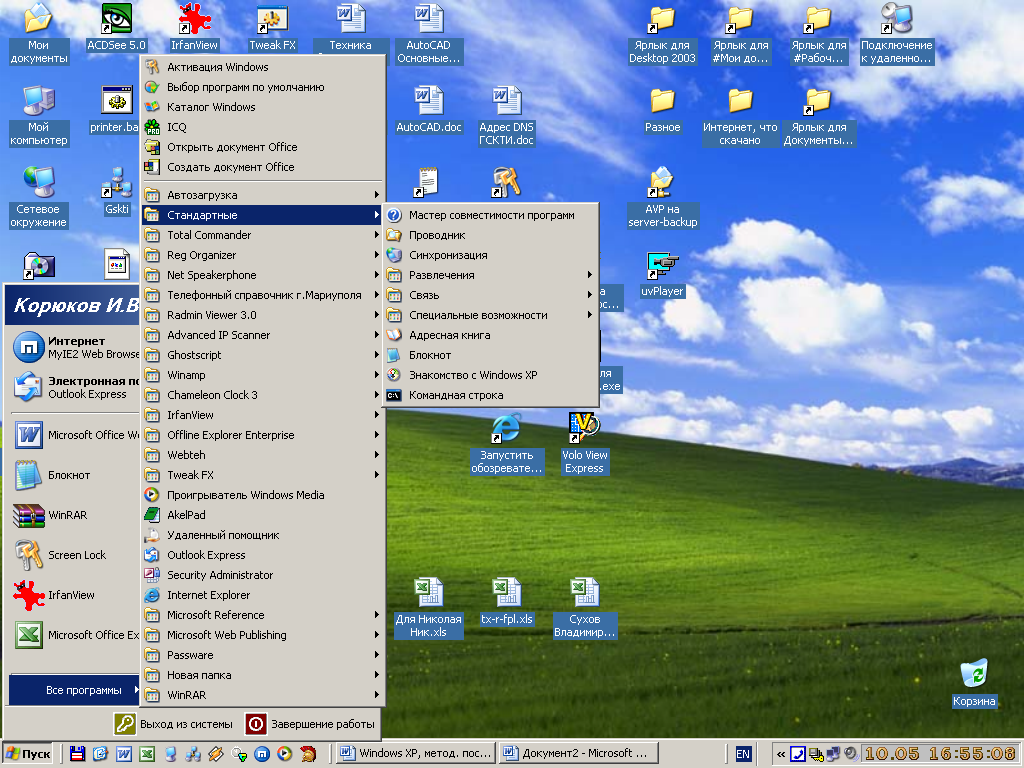Launch ICQ from the programs list

click(262, 127)
